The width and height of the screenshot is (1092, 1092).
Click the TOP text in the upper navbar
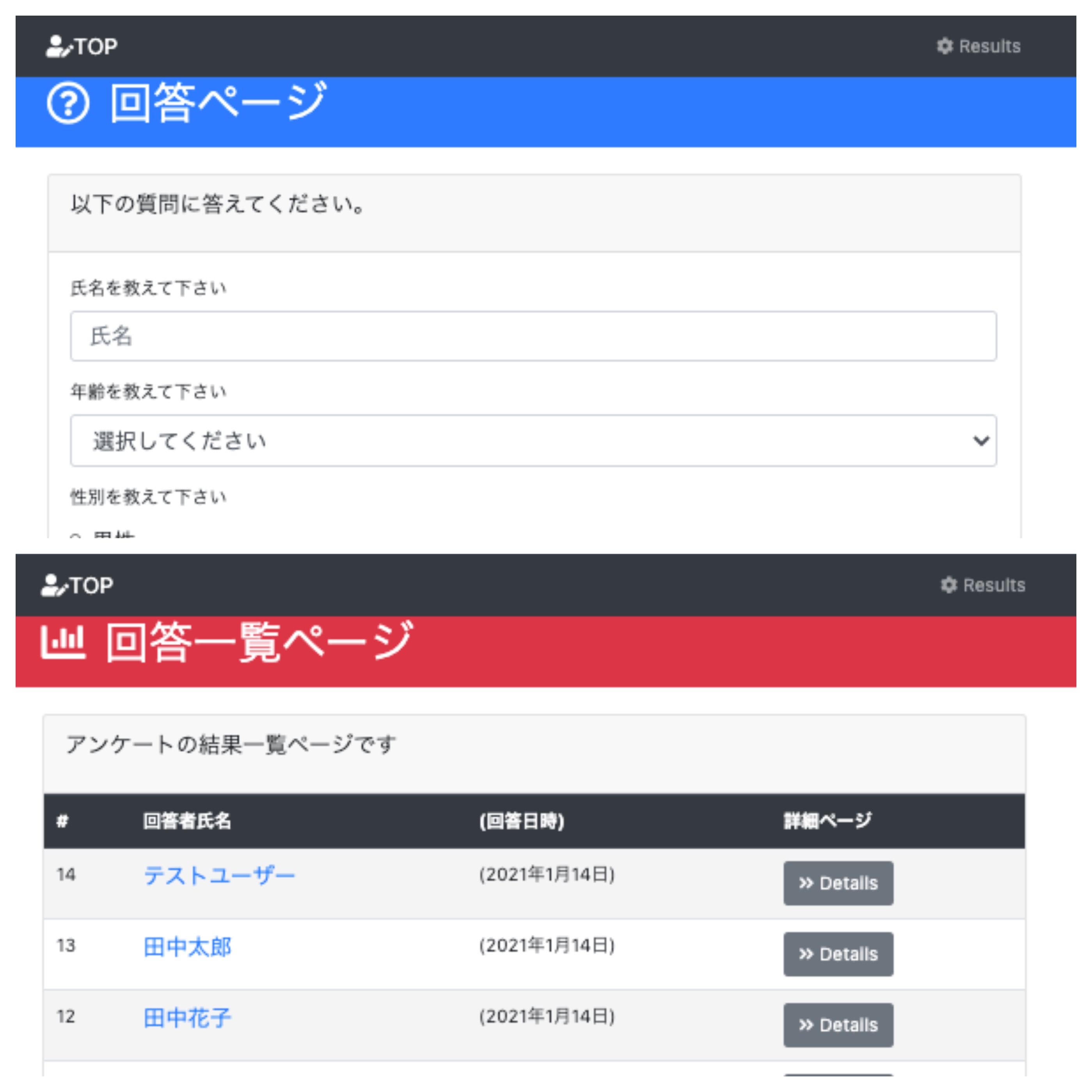click(x=96, y=46)
